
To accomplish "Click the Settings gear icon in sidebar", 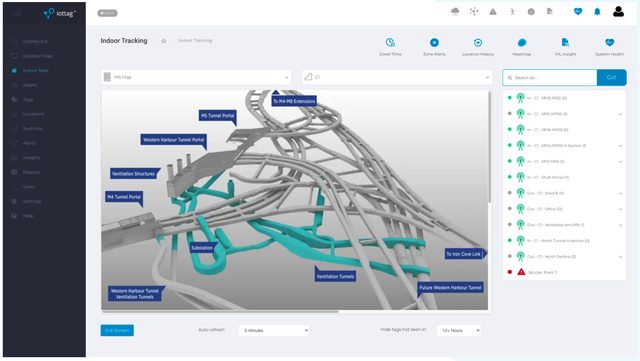I will 14,201.
